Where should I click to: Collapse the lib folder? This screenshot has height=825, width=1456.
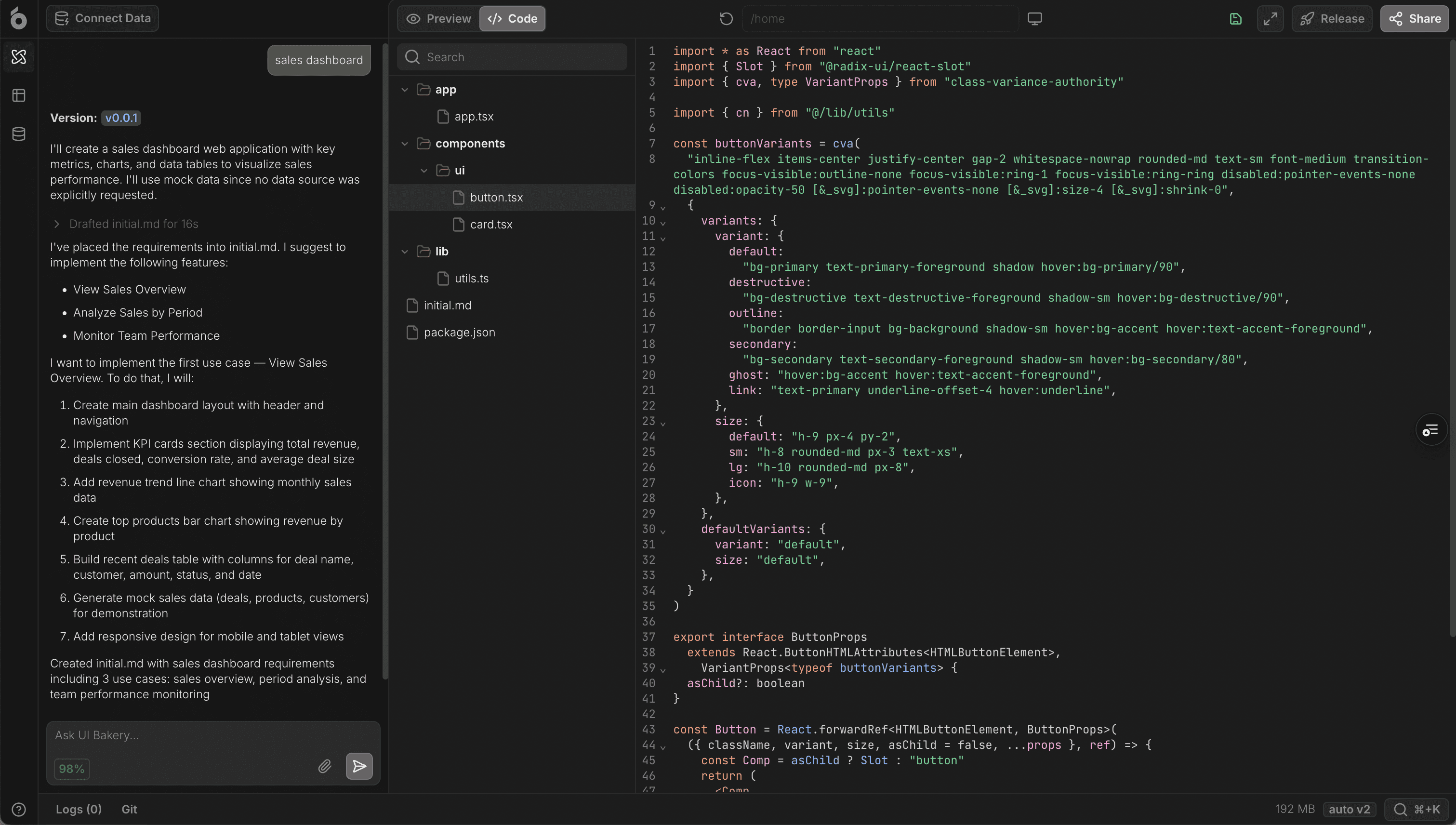click(x=405, y=251)
